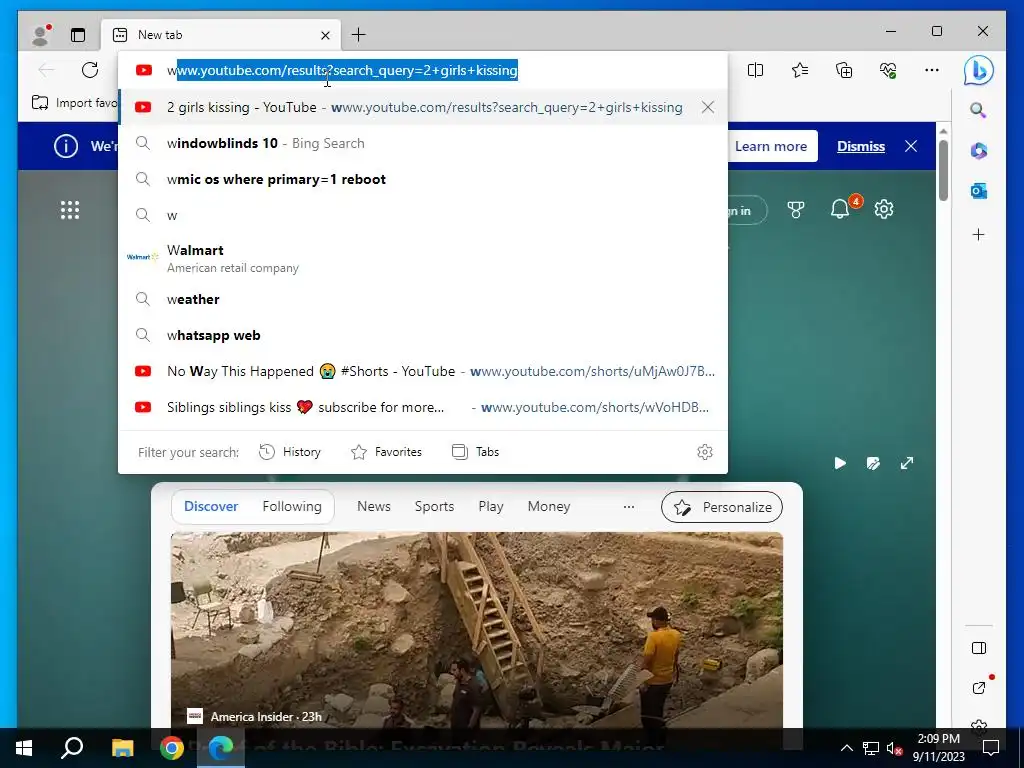The height and width of the screenshot is (768, 1024).
Task: Switch to the Discover tab
Action: [211, 506]
